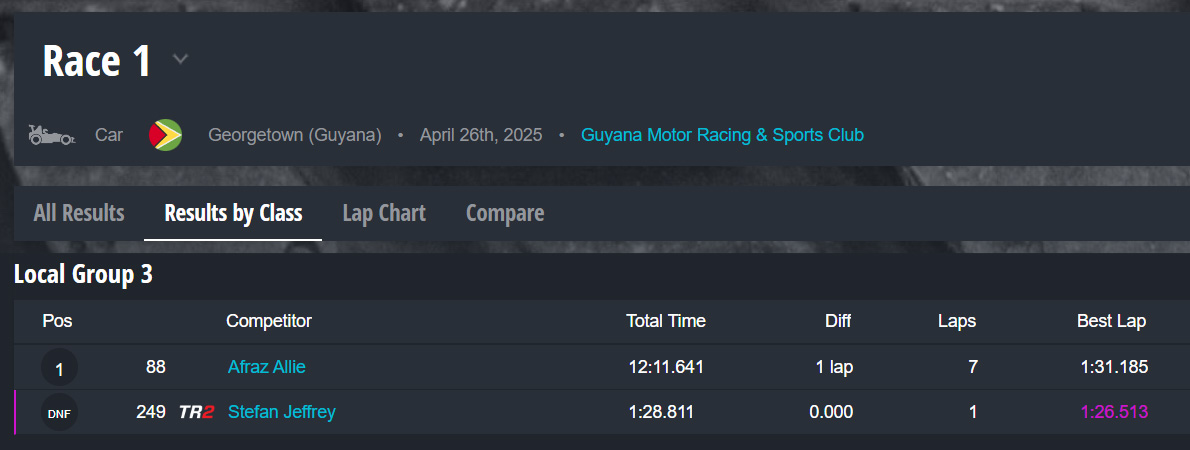Screen dimensions: 1190x450
Task: Open Stefan Jeffrey competitor profile
Action: (281, 412)
